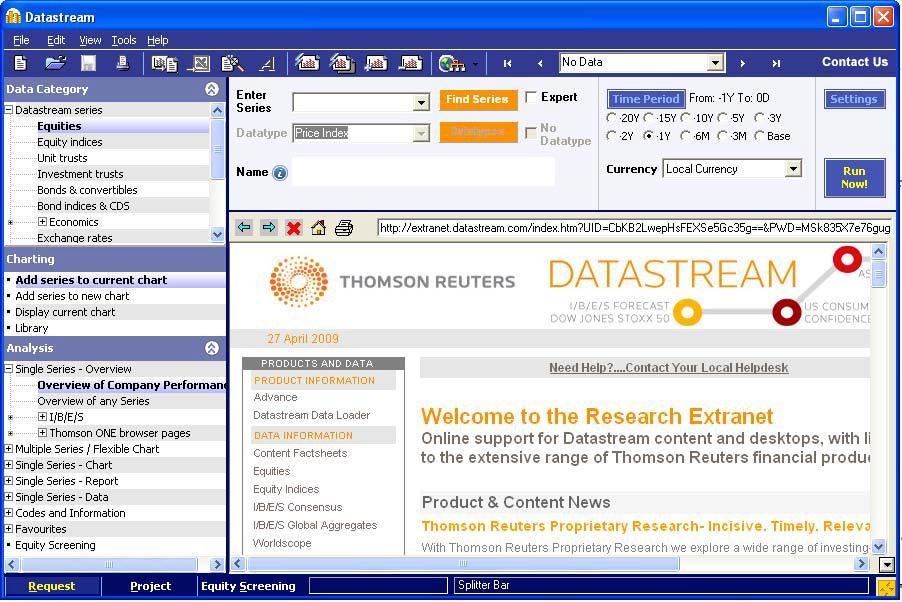Image resolution: width=902 pixels, height=602 pixels.
Task: Click the add chart plus toolbar icon
Action: click(x=376, y=63)
